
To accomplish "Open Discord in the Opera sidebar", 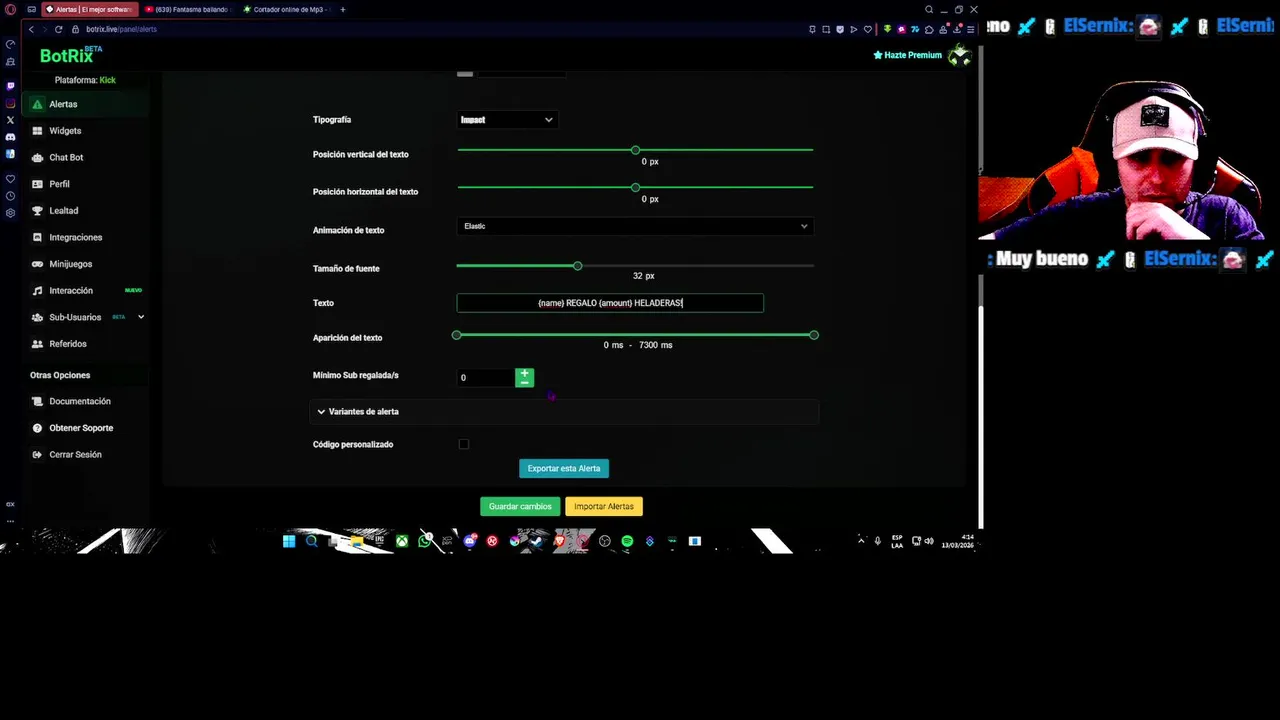I will (x=11, y=137).
